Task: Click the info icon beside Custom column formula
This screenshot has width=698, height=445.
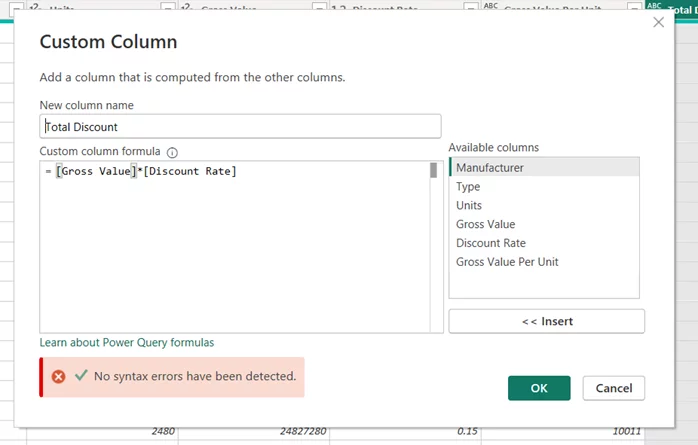Action: pyautogui.click(x=172, y=152)
